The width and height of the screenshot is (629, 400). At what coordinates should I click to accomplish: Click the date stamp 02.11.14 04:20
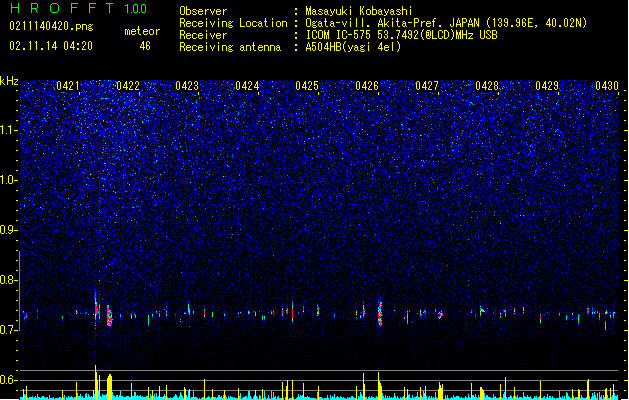pos(51,46)
